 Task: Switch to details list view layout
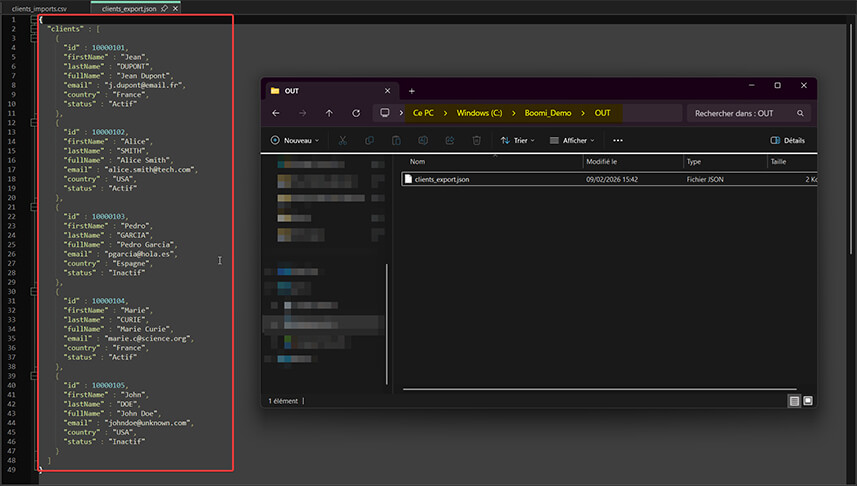794,400
